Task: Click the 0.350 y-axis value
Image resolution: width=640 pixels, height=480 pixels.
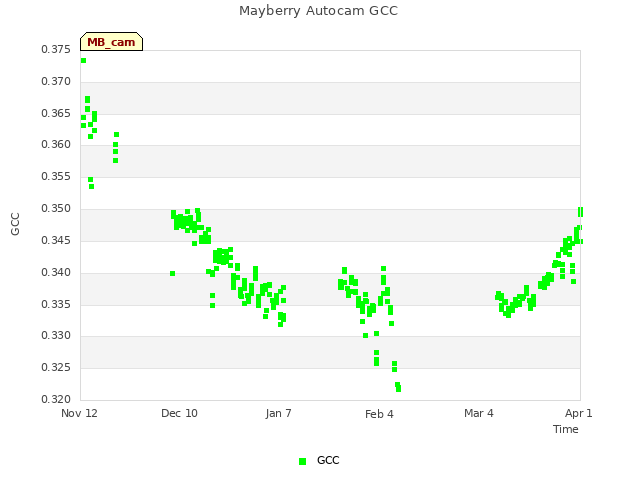Action: [x=56, y=208]
